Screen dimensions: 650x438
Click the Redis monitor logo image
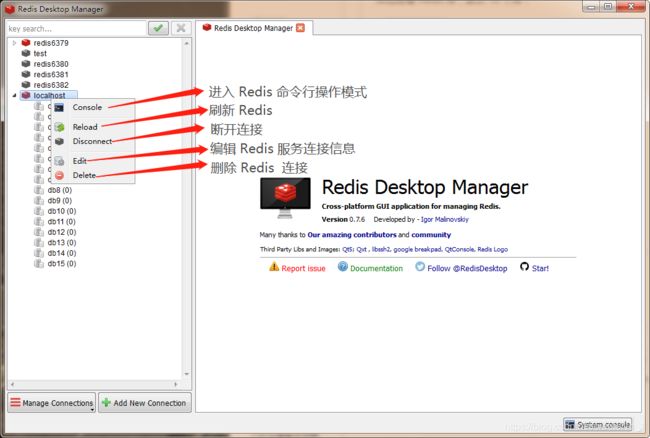click(x=285, y=198)
